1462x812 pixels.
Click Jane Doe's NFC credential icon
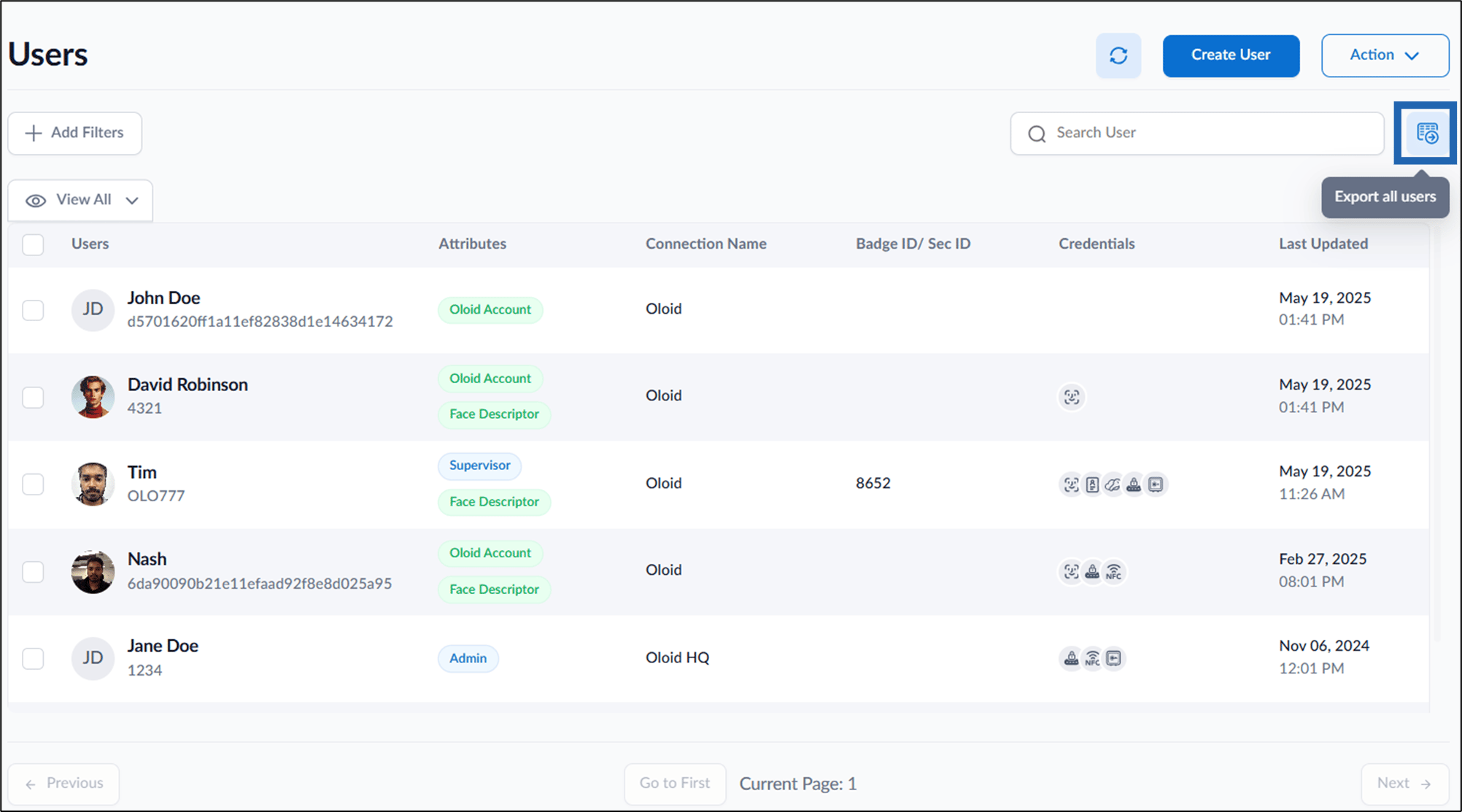point(1091,658)
